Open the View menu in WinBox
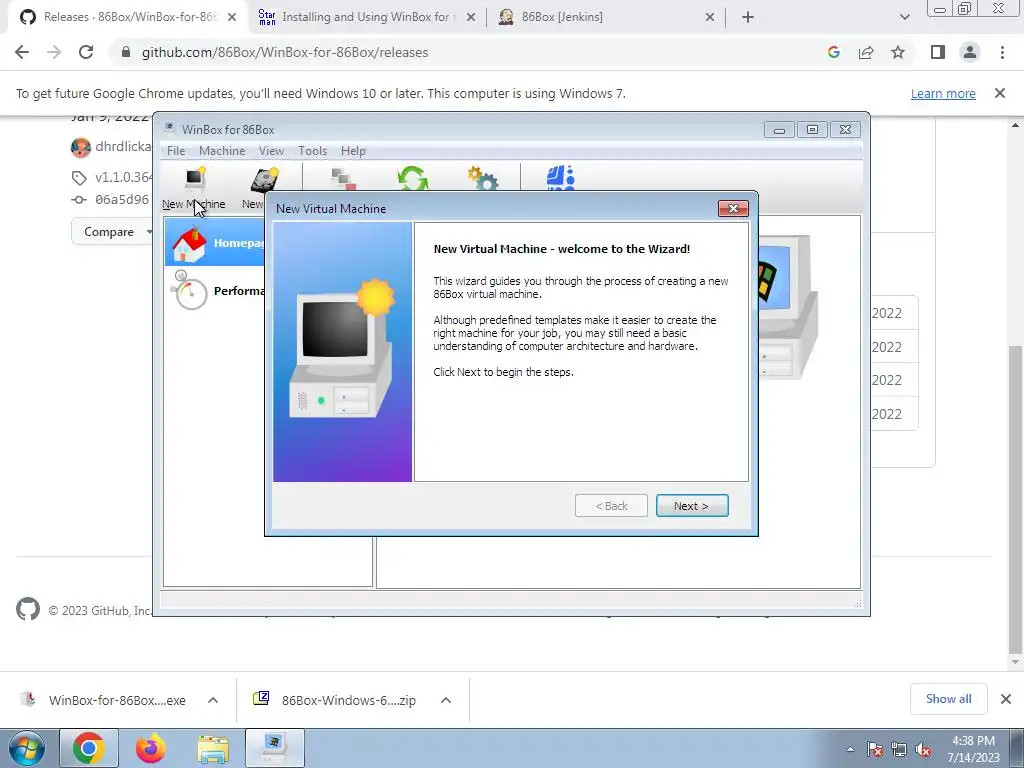 click(x=271, y=151)
